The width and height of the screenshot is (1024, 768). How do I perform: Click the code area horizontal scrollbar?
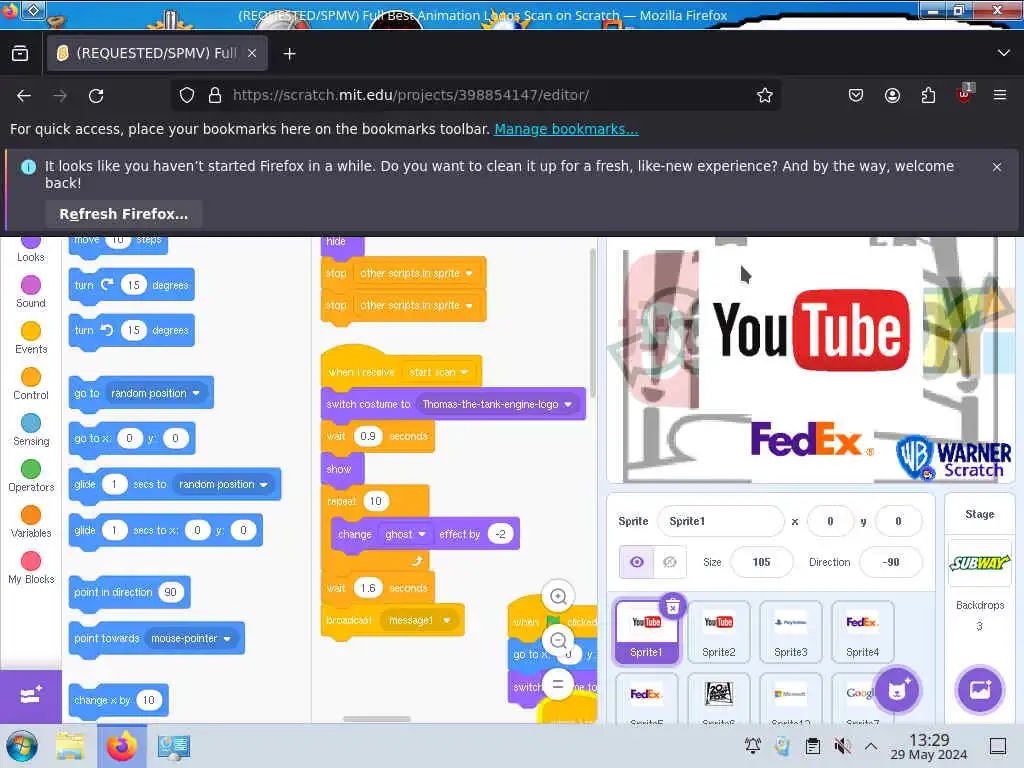coord(377,719)
